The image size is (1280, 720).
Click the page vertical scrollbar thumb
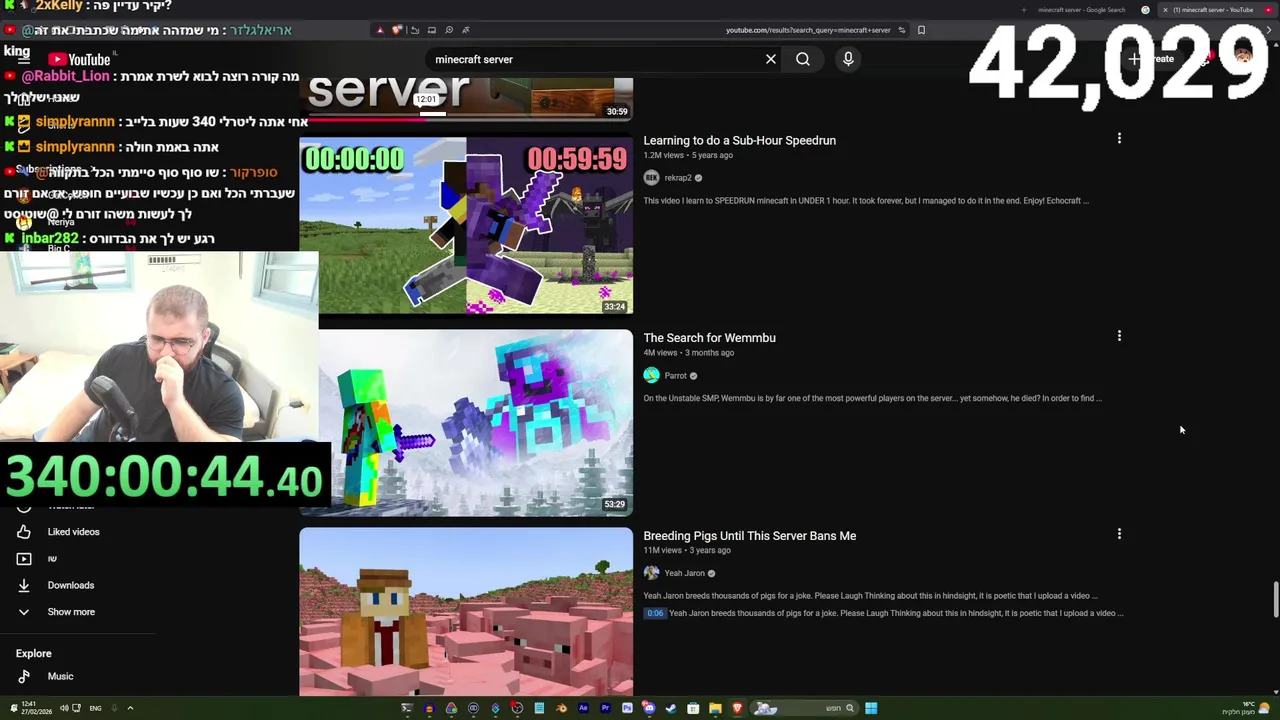[1275, 600]
